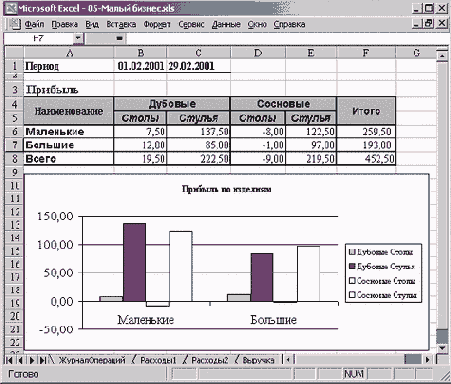
Task: Expand the Name Box dropdown arrow
Action: [x=78, y=38]
